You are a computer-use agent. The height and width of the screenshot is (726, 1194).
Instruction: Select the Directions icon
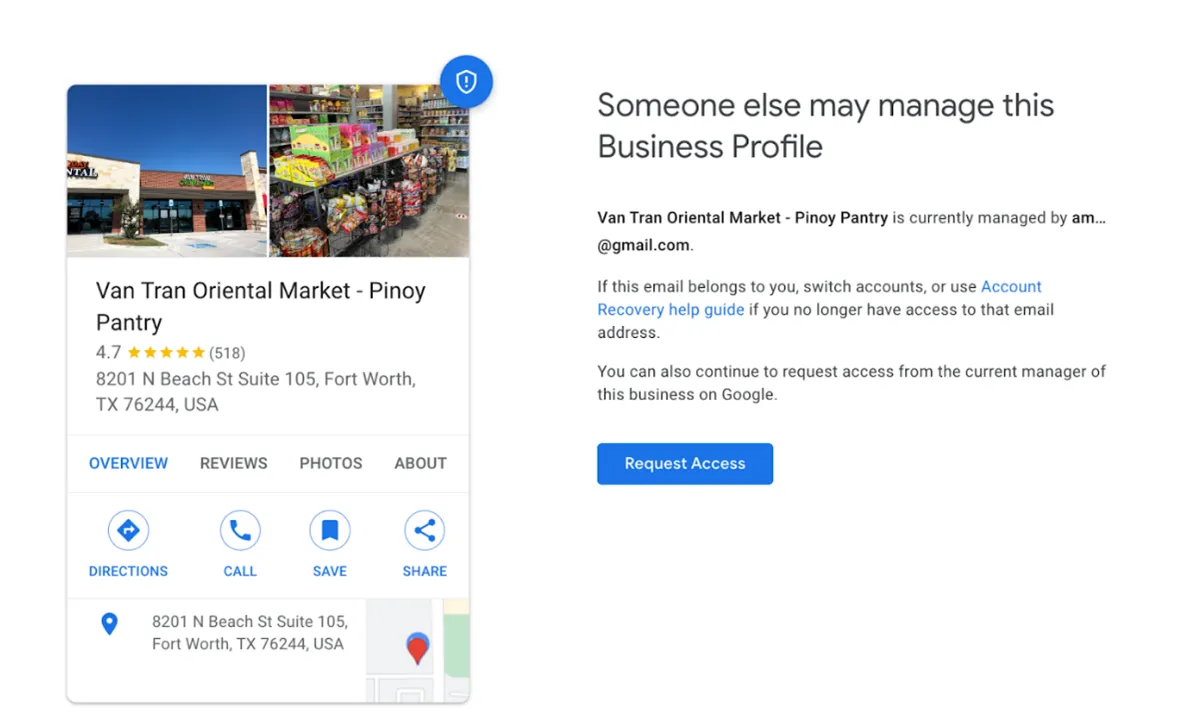[128, 530]
